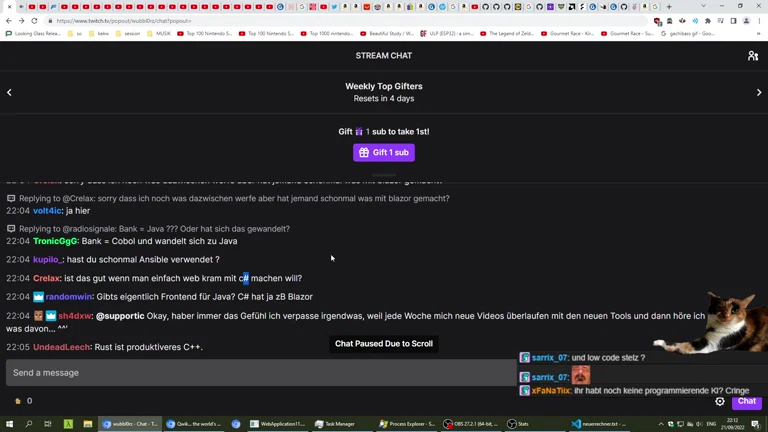Click xFaNaTiix username in overlay chat

(x=551, y=391)
